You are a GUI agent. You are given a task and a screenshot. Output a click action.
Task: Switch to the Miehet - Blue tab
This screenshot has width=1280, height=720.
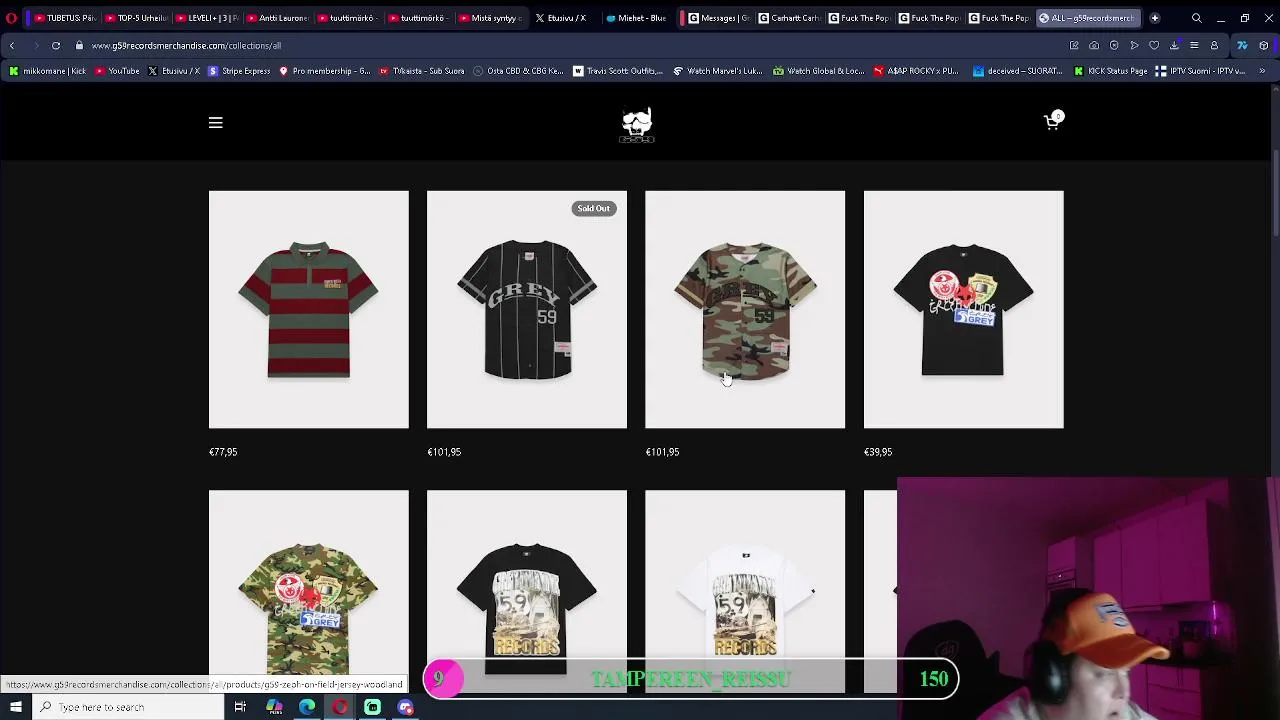635,18
